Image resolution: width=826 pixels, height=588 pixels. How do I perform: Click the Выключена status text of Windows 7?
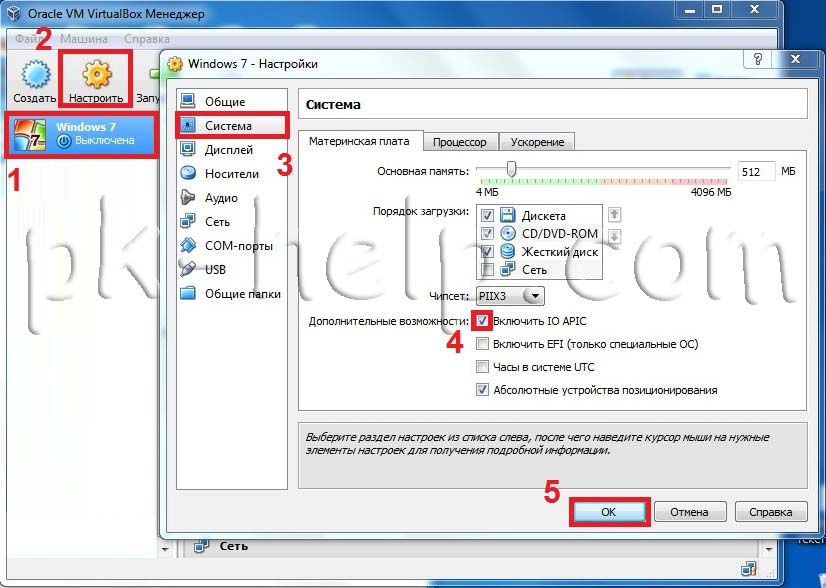coord(104,140)
